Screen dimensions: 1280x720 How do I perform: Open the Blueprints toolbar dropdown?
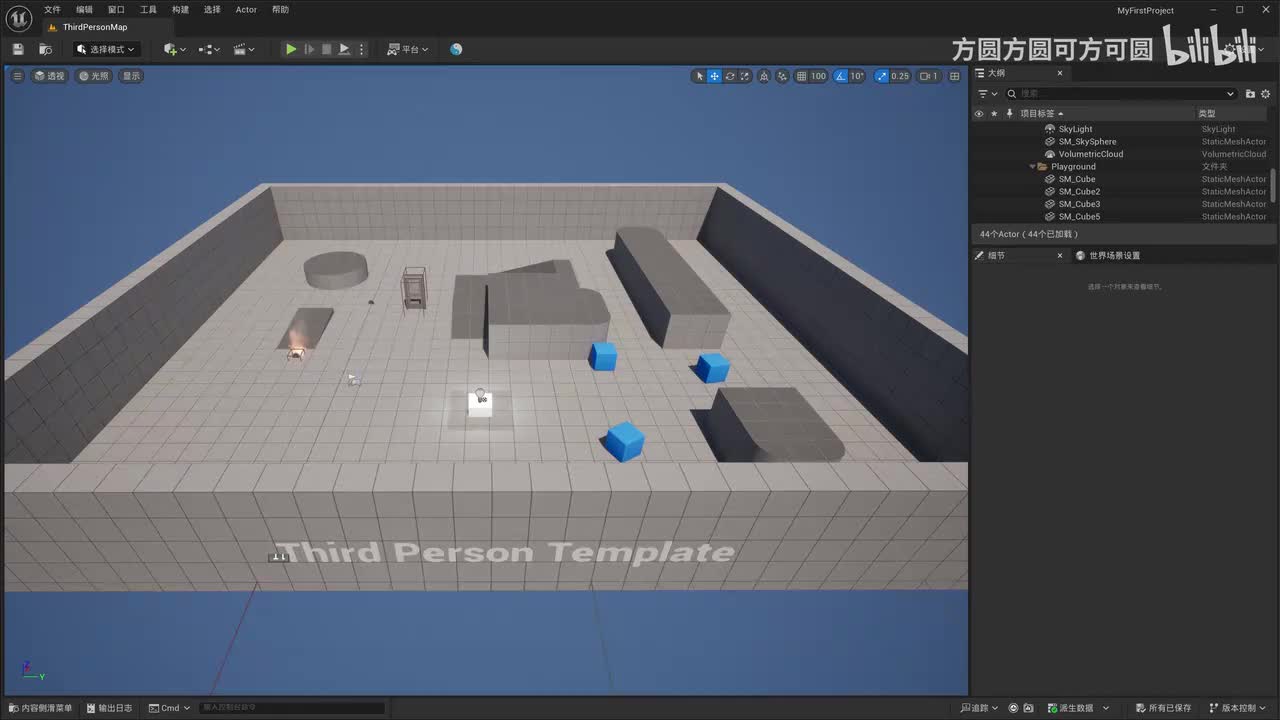pos(208,49)
